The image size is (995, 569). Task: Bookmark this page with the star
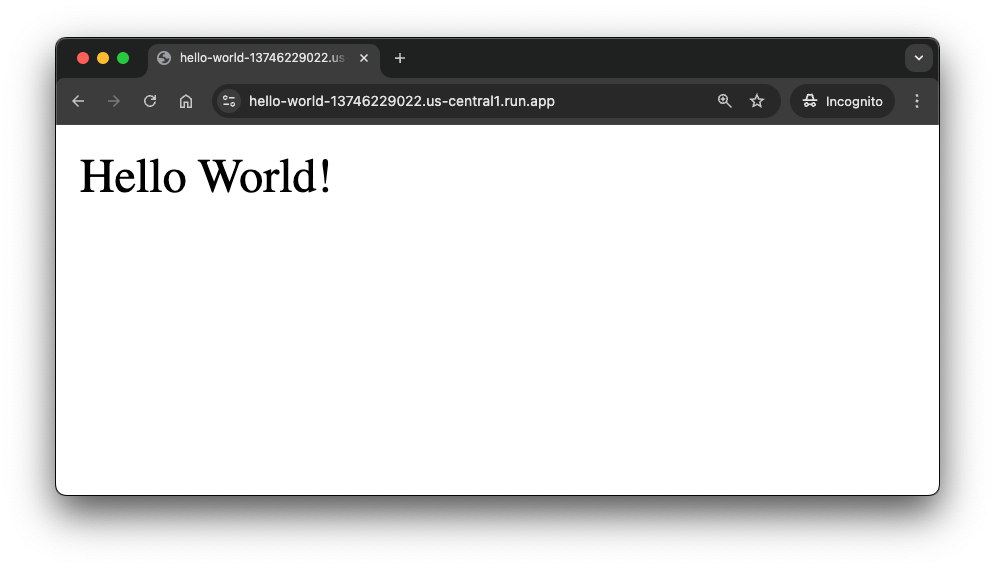757,101
